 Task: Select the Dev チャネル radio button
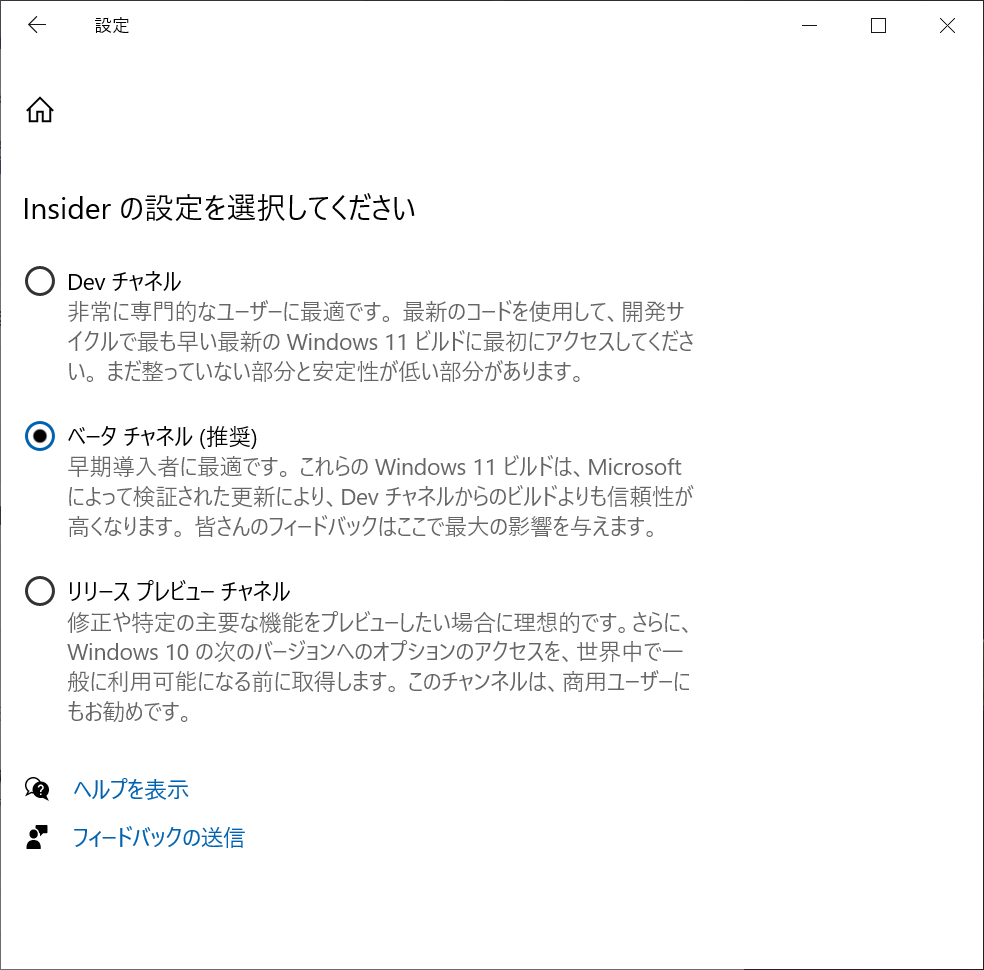(x=40, y=280)
